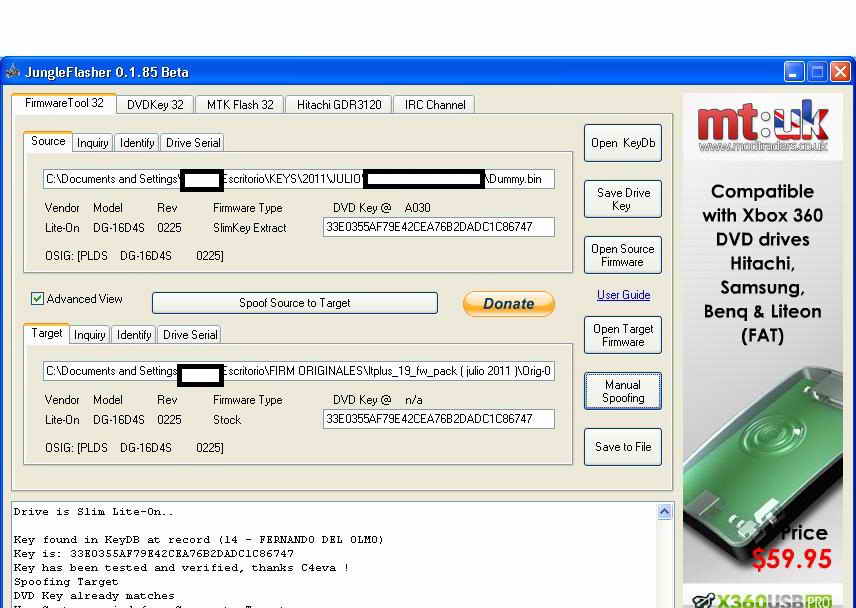Viewport: 856px width, 608px height.
Task: Click the Spoof Source to Target button
Action: pos(295,303)
